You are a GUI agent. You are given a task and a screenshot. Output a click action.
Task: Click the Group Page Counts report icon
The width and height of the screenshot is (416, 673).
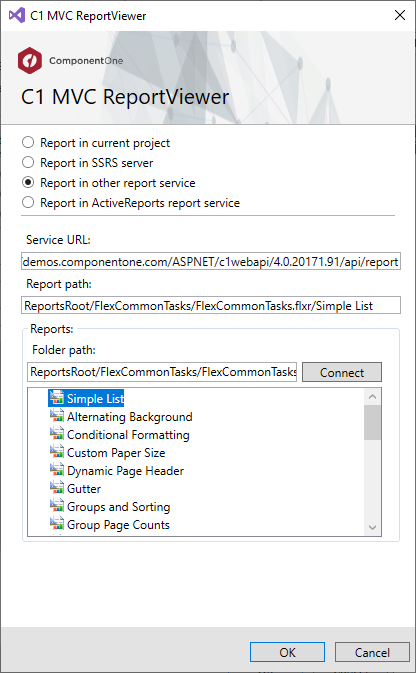click(57, 524)
